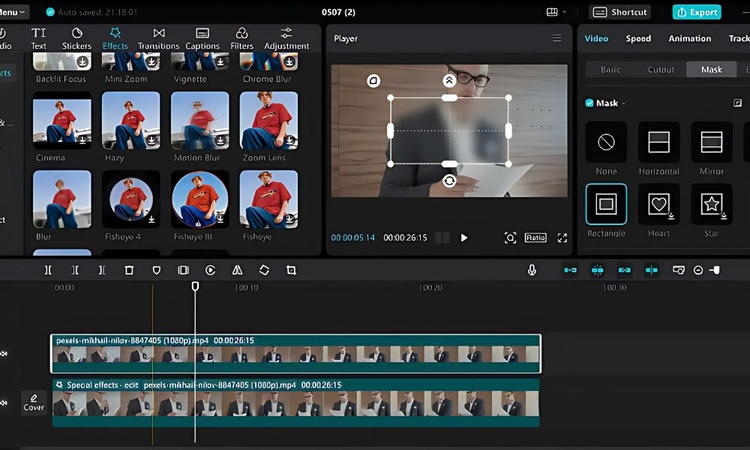Toggle linkage icon

click(624, 270)
